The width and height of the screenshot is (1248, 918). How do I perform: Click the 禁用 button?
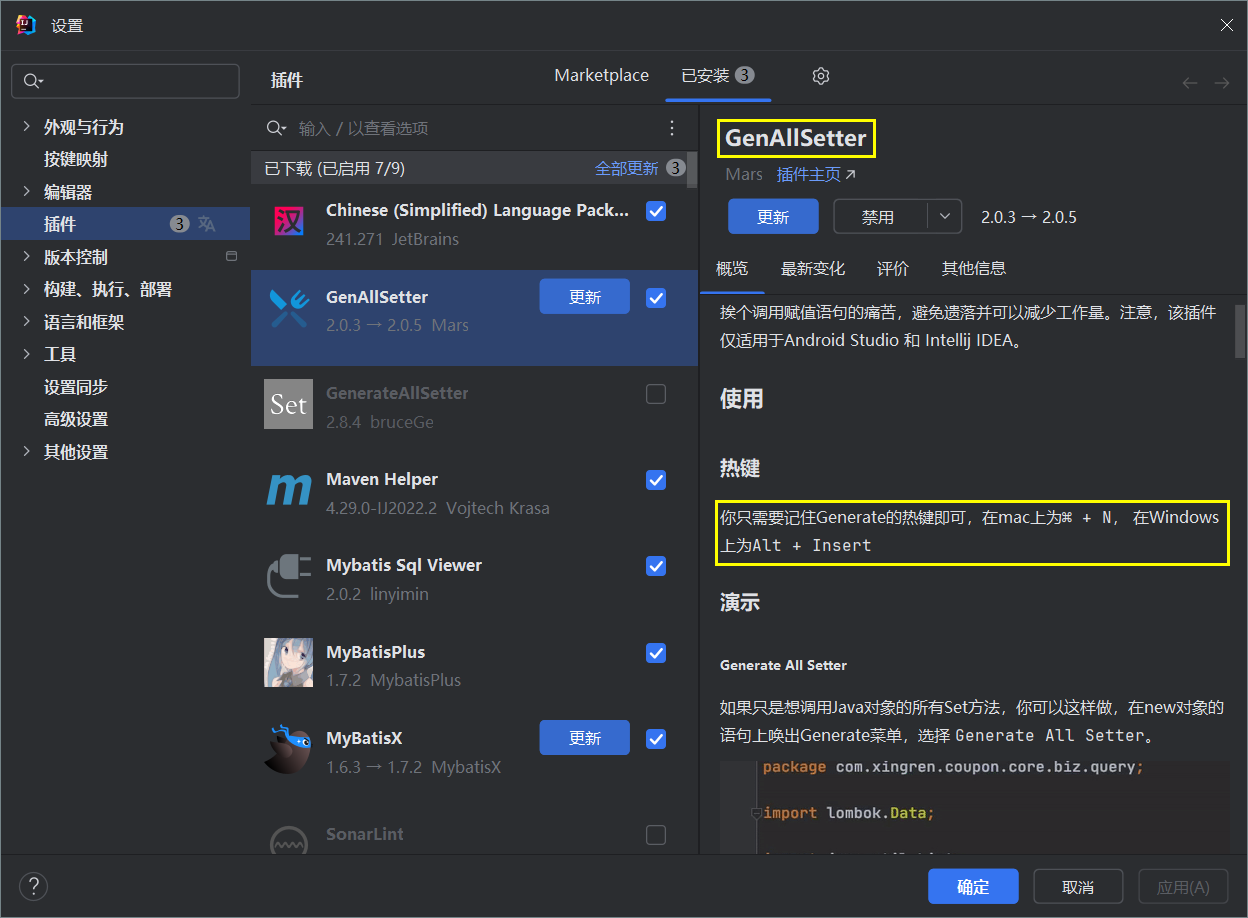point(879,216)
